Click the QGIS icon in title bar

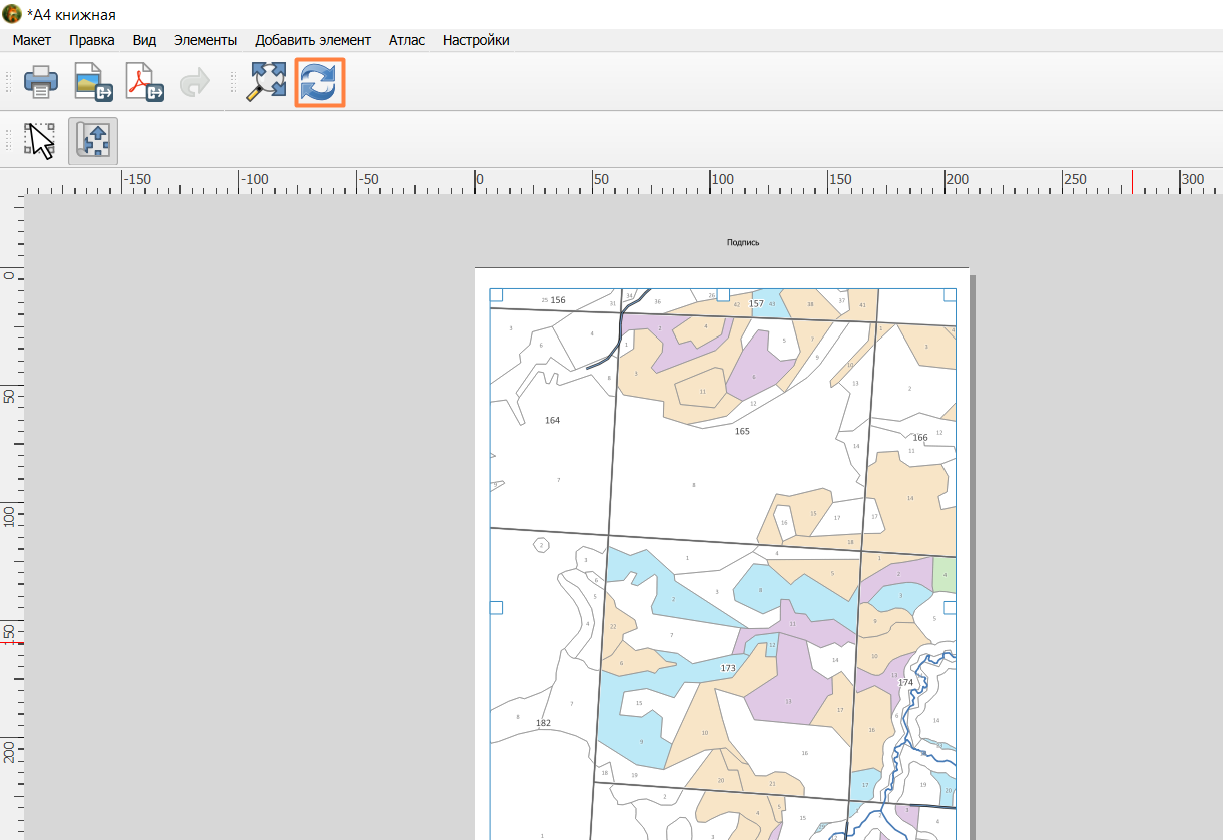[x=12, y=14]
